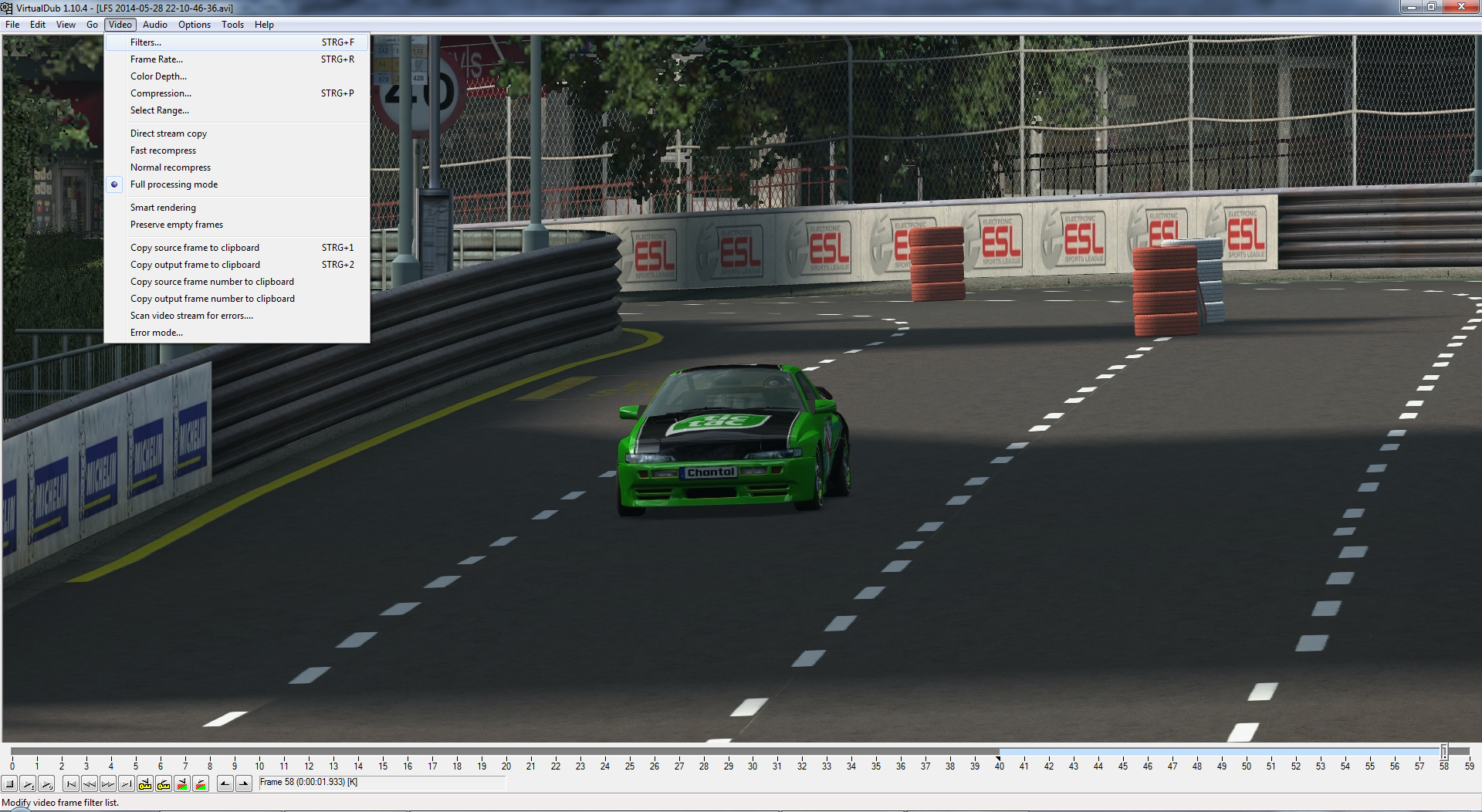The height and width of the screenshot is (812, 1482).
Task: Open the Options menu
Action: (x=194, y=25)
